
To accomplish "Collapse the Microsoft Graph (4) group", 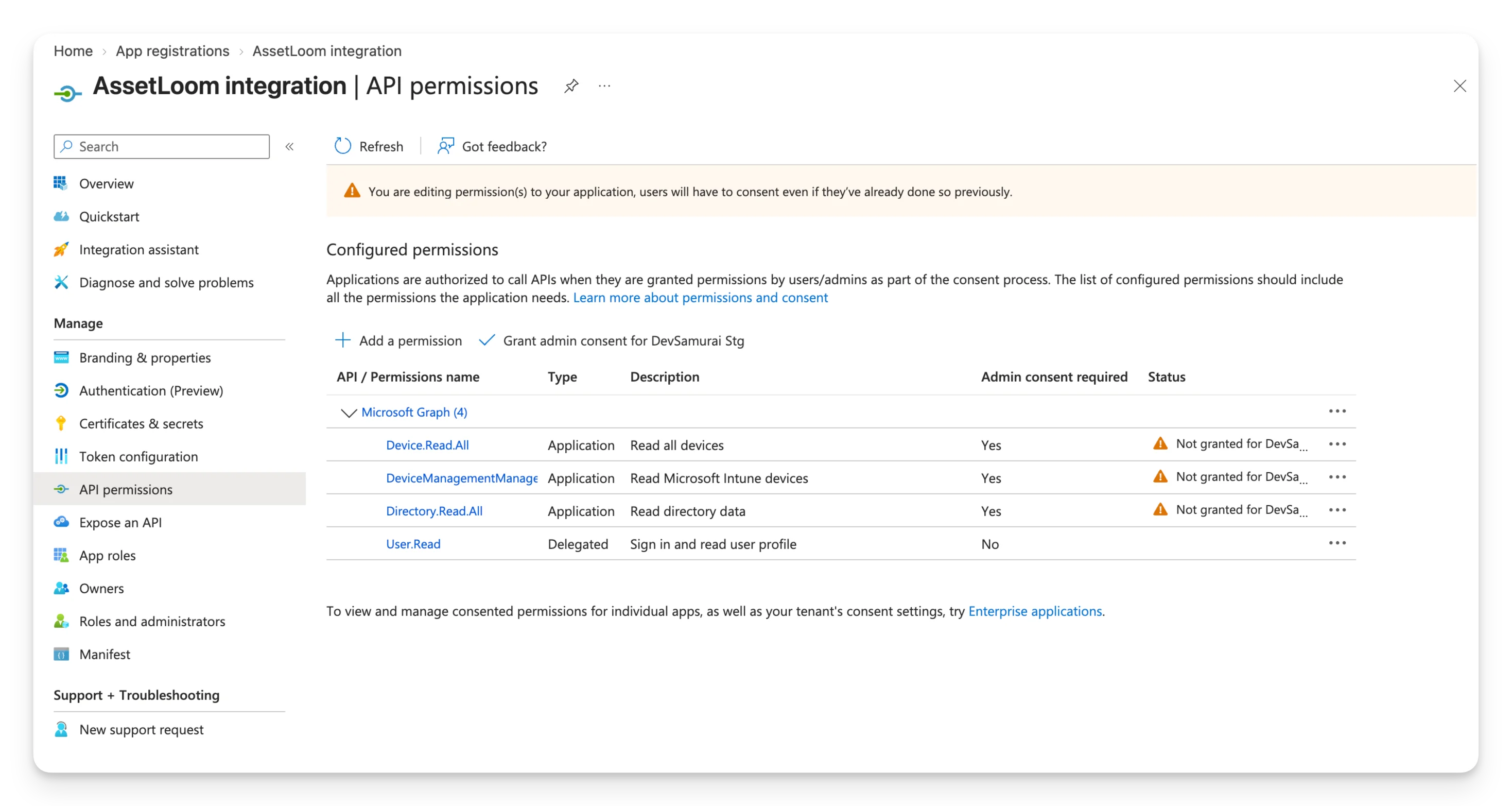I will (x=349, y=413).
